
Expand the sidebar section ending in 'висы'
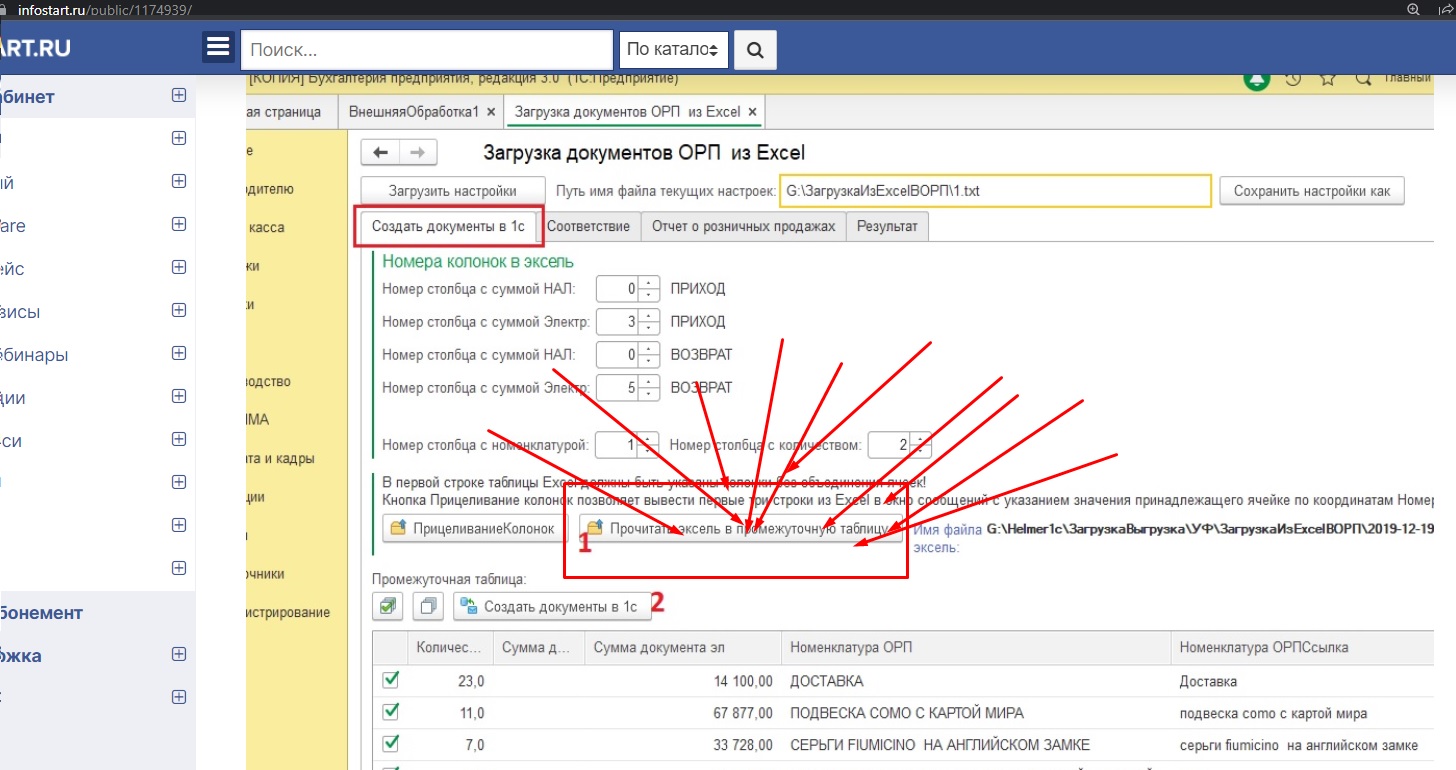179,310
